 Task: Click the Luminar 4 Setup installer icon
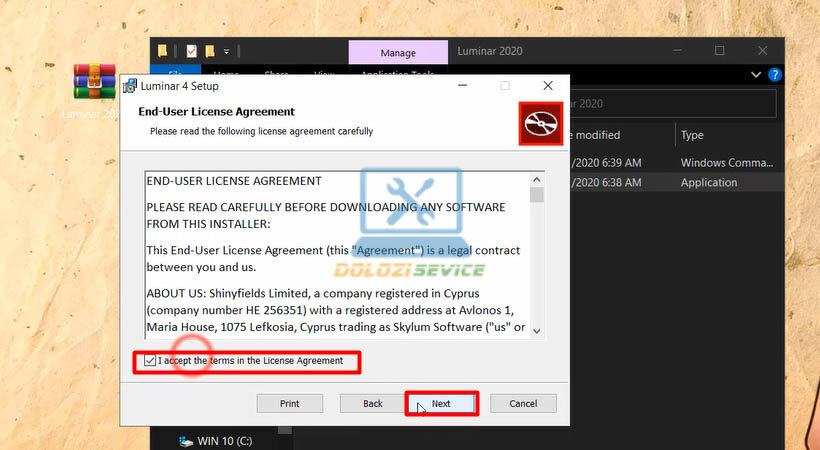[130, 86]
